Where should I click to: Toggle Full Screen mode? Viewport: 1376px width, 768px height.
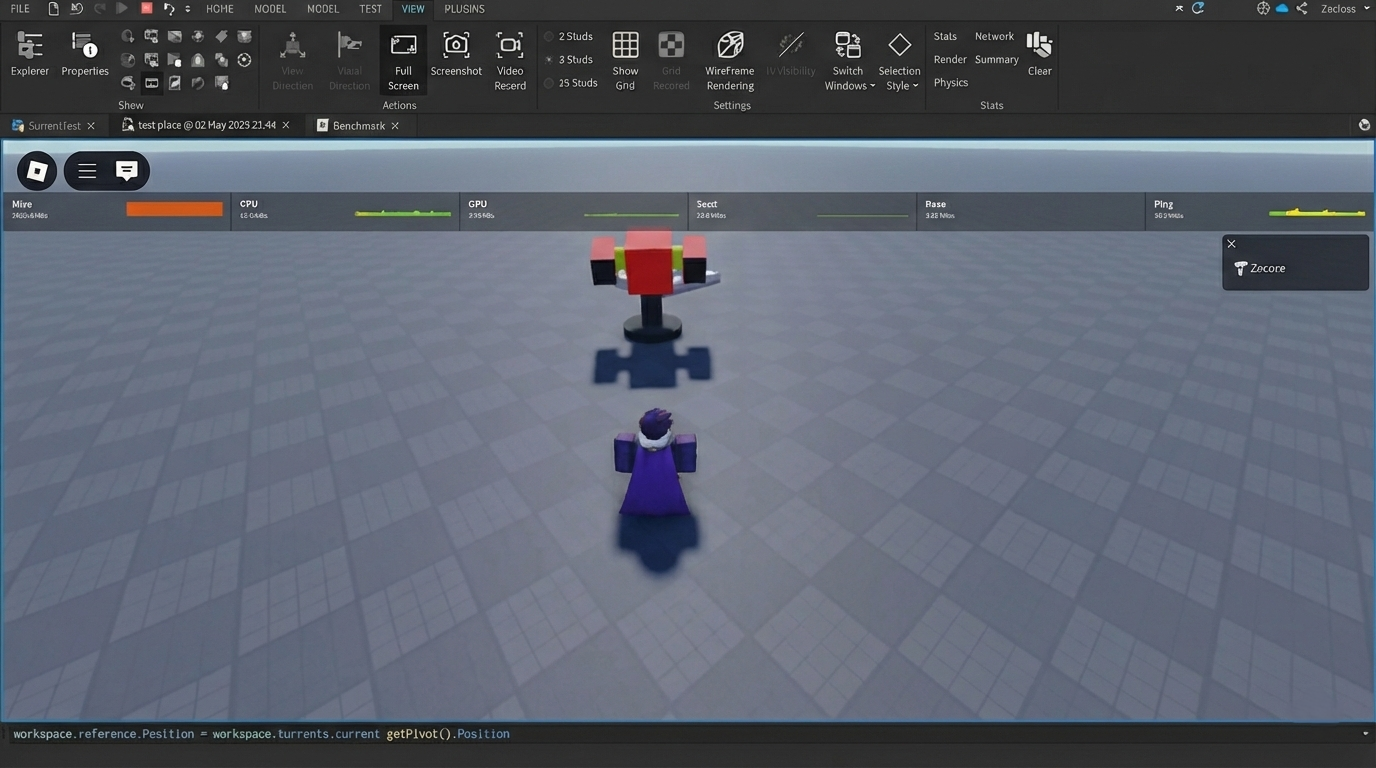click(403, 60)
